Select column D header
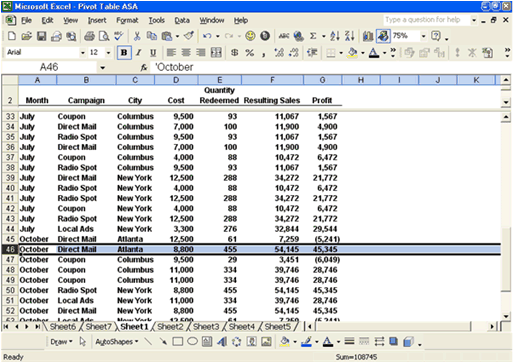The image size is (515, 364). (x=176, y=80)
